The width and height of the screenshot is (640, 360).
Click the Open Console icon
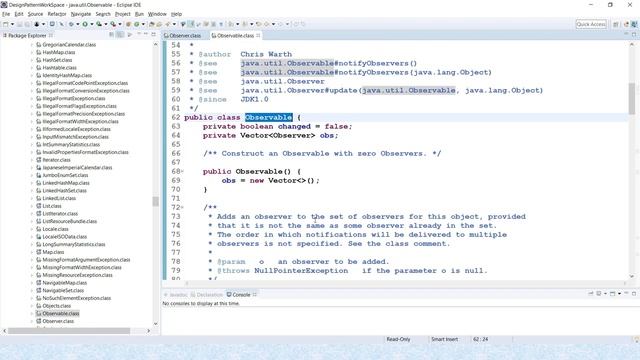(x=612, y=293)
